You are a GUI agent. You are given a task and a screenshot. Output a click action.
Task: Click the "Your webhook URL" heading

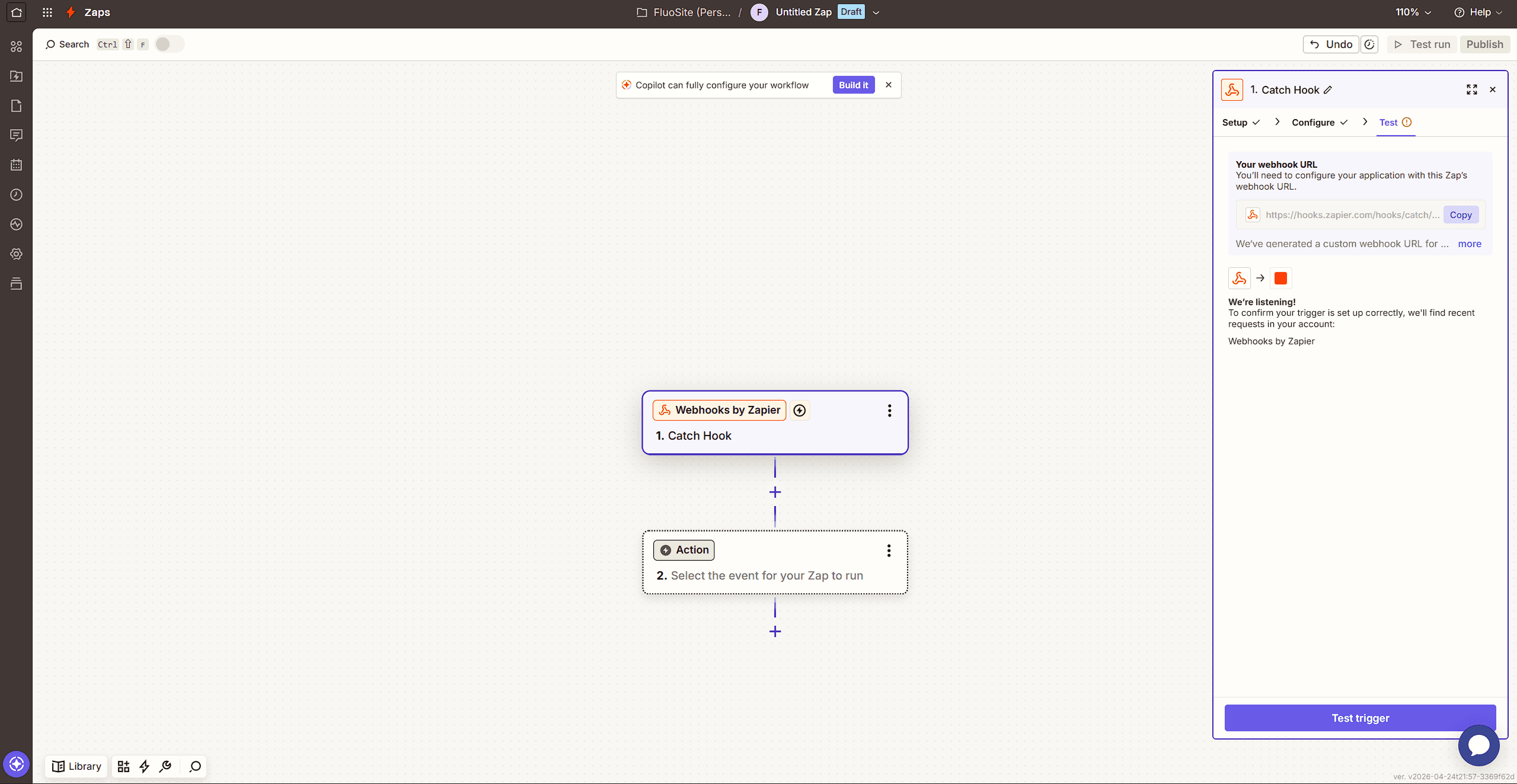[x=1276, y=164]
